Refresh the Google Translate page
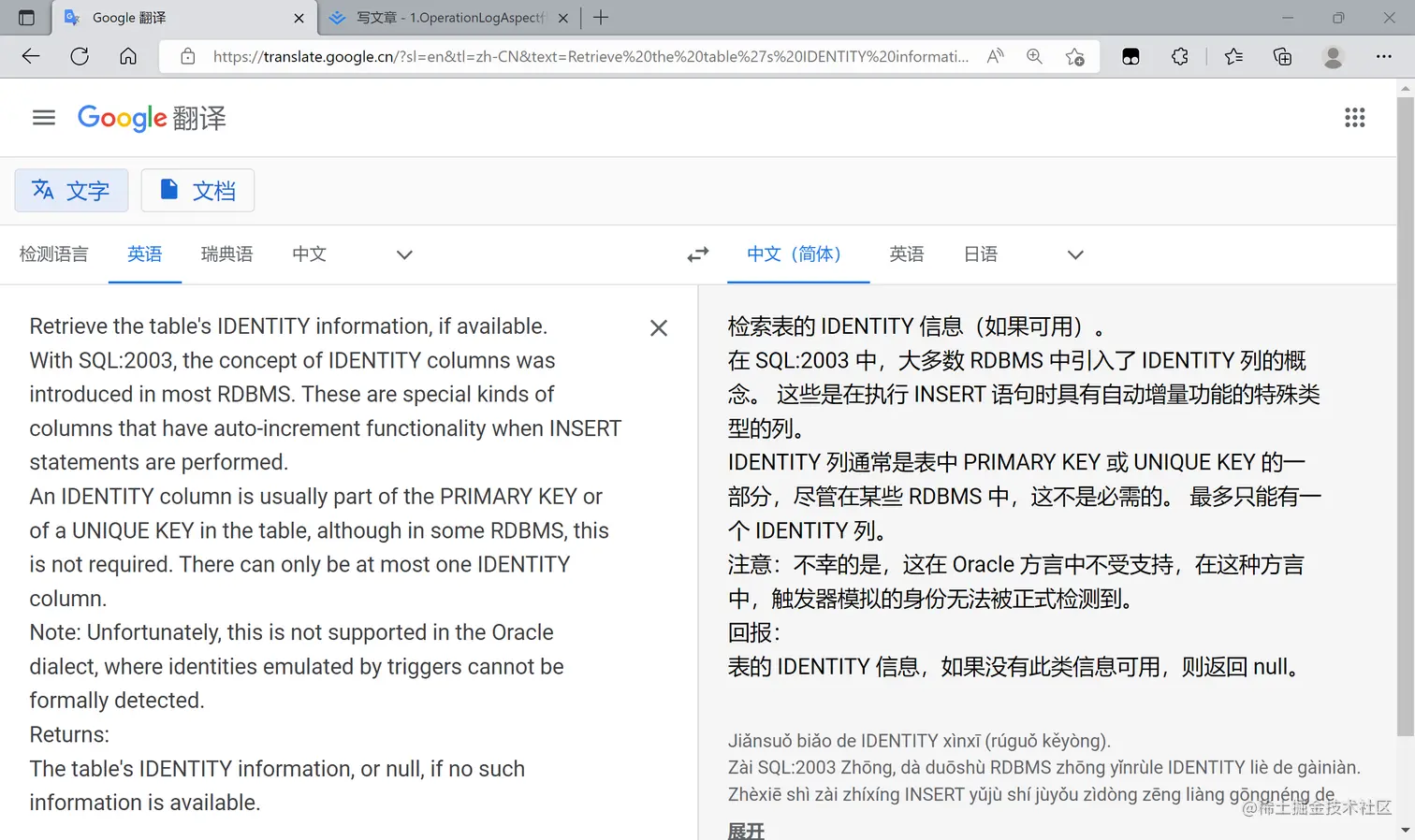The width and height of the screenshot is (1415, 840). click(80, 56)
